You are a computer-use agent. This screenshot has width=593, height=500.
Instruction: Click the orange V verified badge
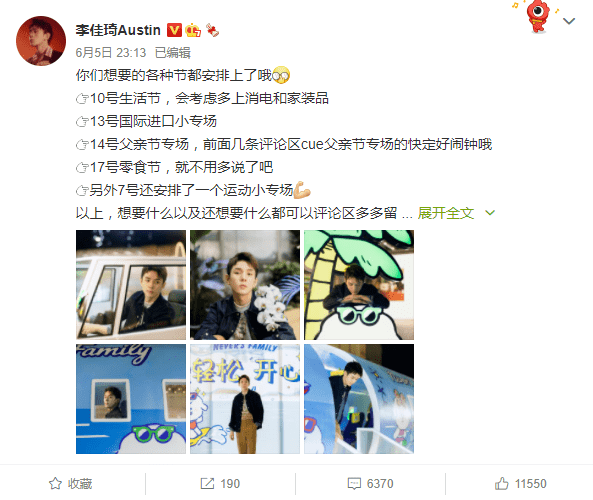tap(174, 30)
